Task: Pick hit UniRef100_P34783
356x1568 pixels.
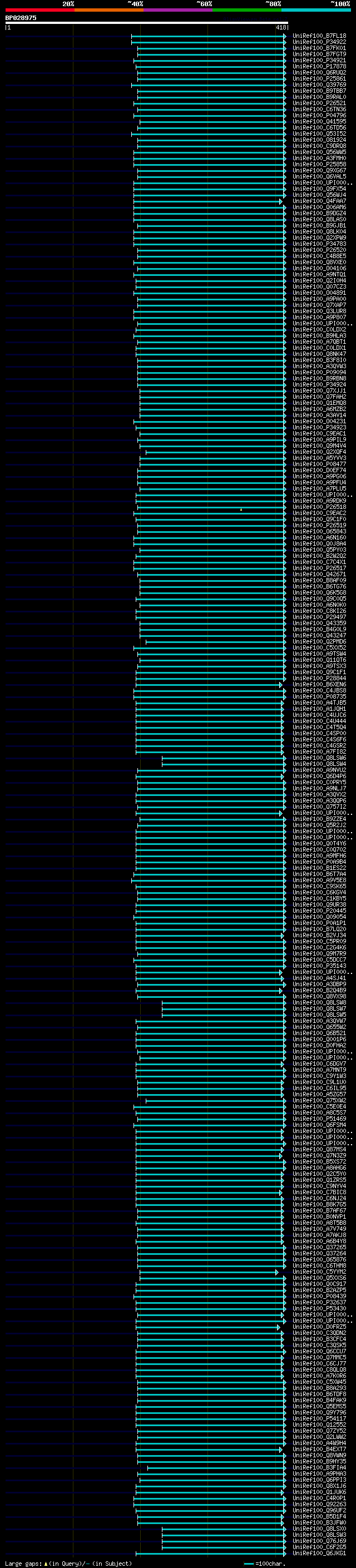Action: [319, 244]
